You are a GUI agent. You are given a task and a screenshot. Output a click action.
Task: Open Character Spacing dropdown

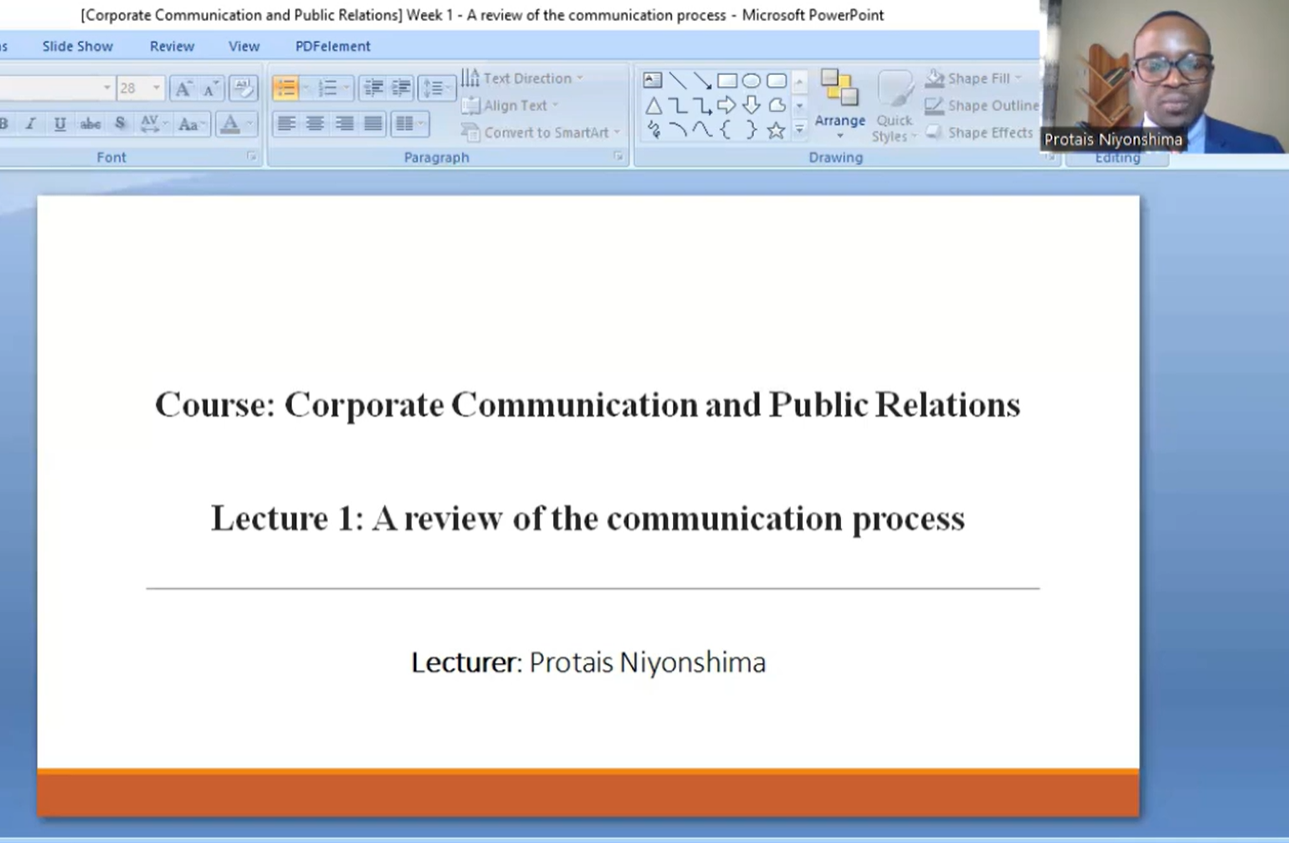153,124
